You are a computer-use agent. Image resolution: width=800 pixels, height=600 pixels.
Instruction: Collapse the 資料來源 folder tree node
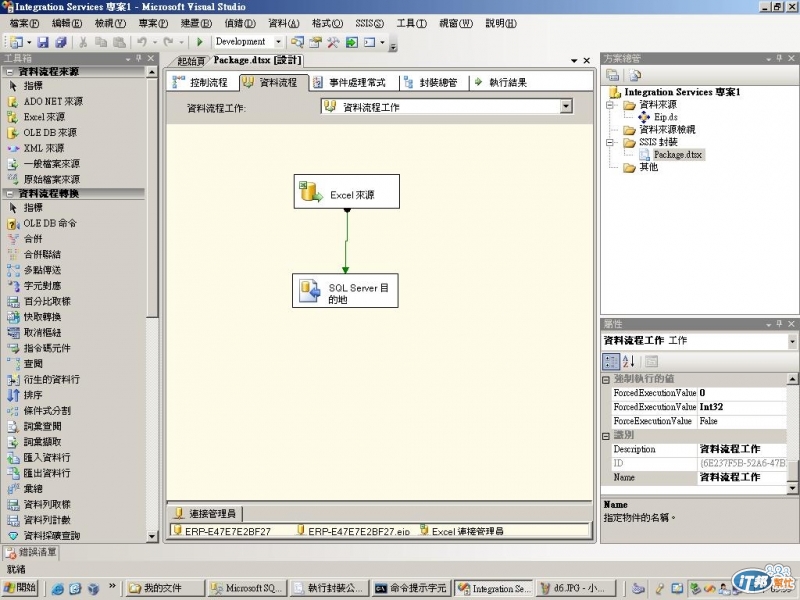click(610, 105)
